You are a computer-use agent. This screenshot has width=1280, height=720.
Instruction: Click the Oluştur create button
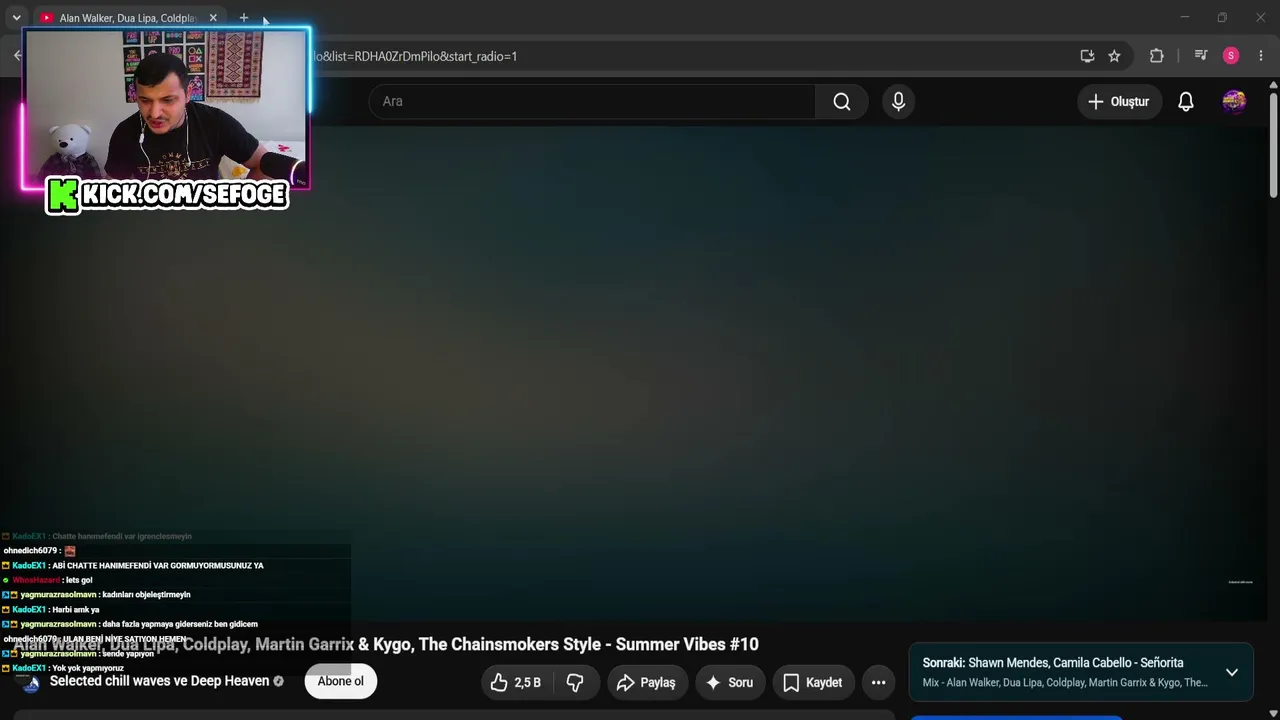tap(1120, 101)
